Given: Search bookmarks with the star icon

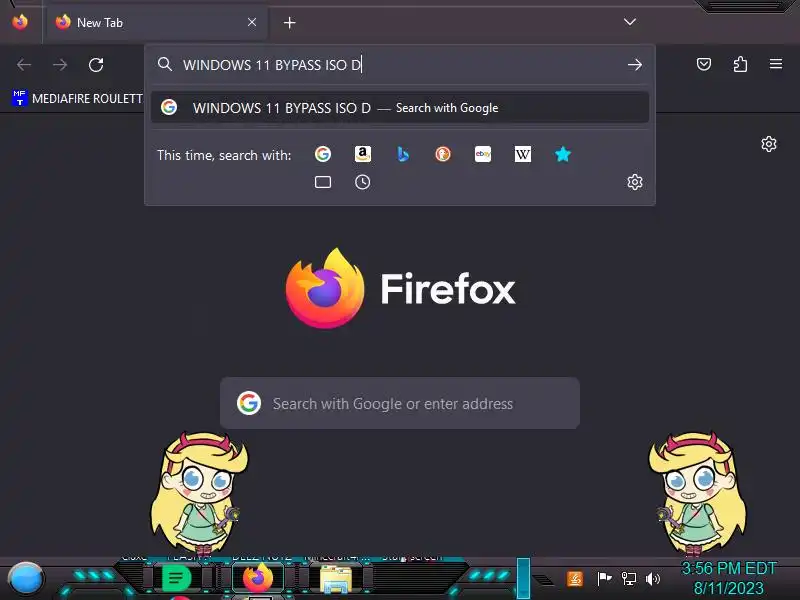Looking at the screenshot, I should click(x=563, y=154).
